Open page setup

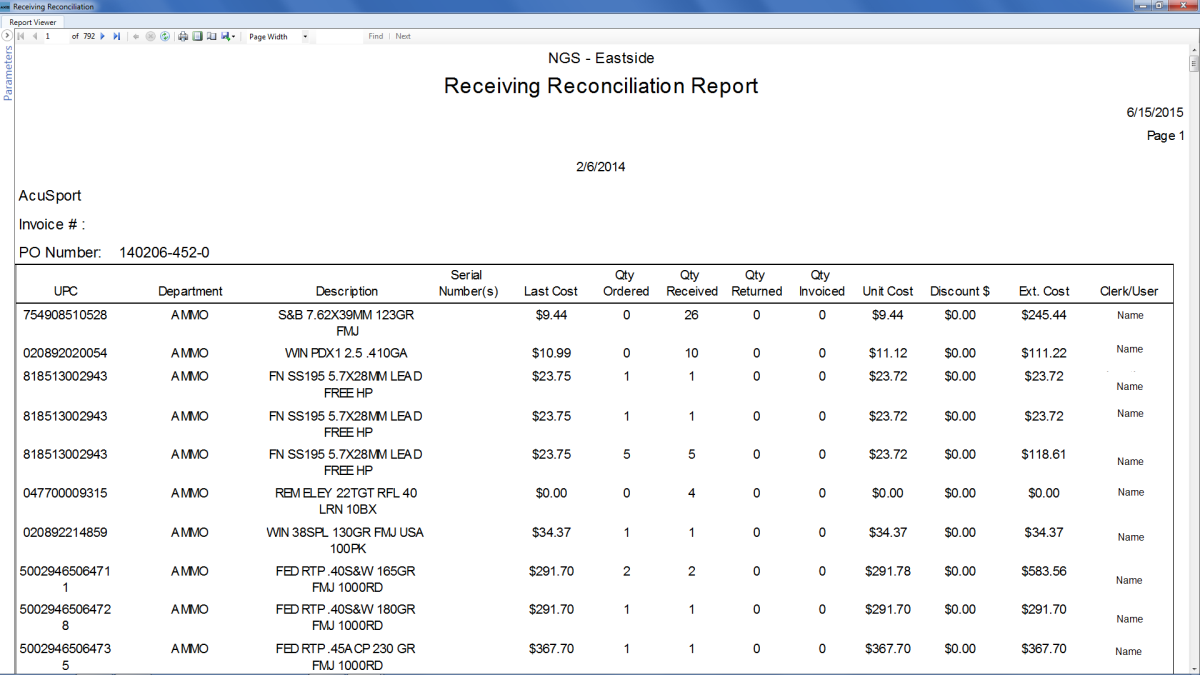[x=211, y=36]
